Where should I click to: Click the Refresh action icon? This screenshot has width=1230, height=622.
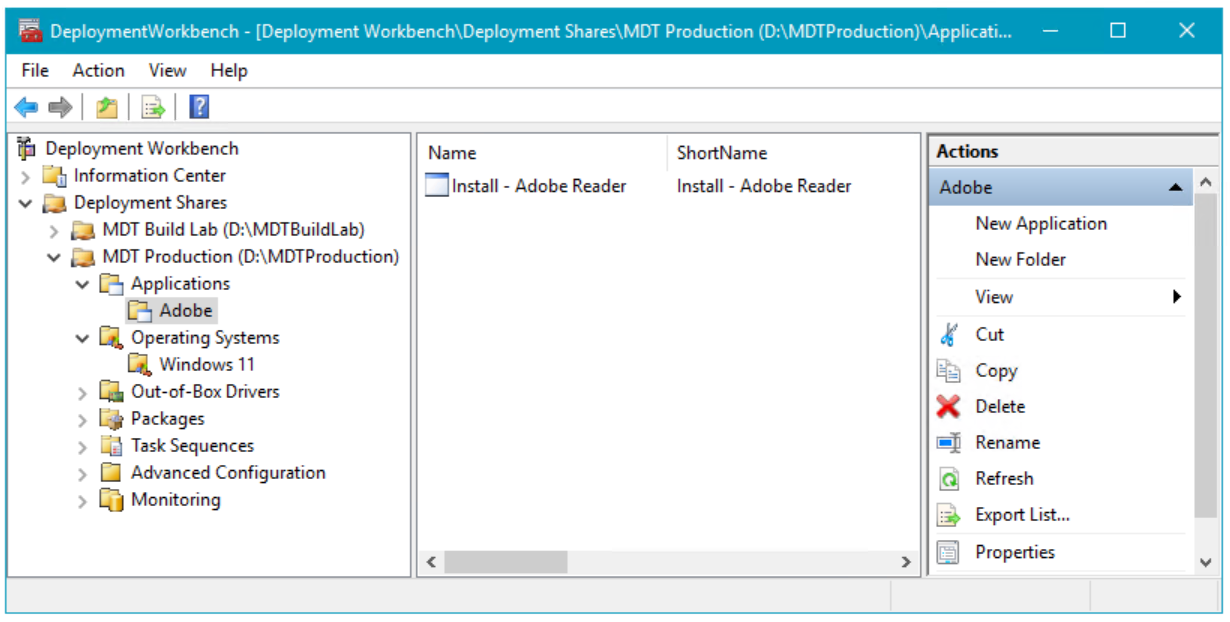point(948,479)
